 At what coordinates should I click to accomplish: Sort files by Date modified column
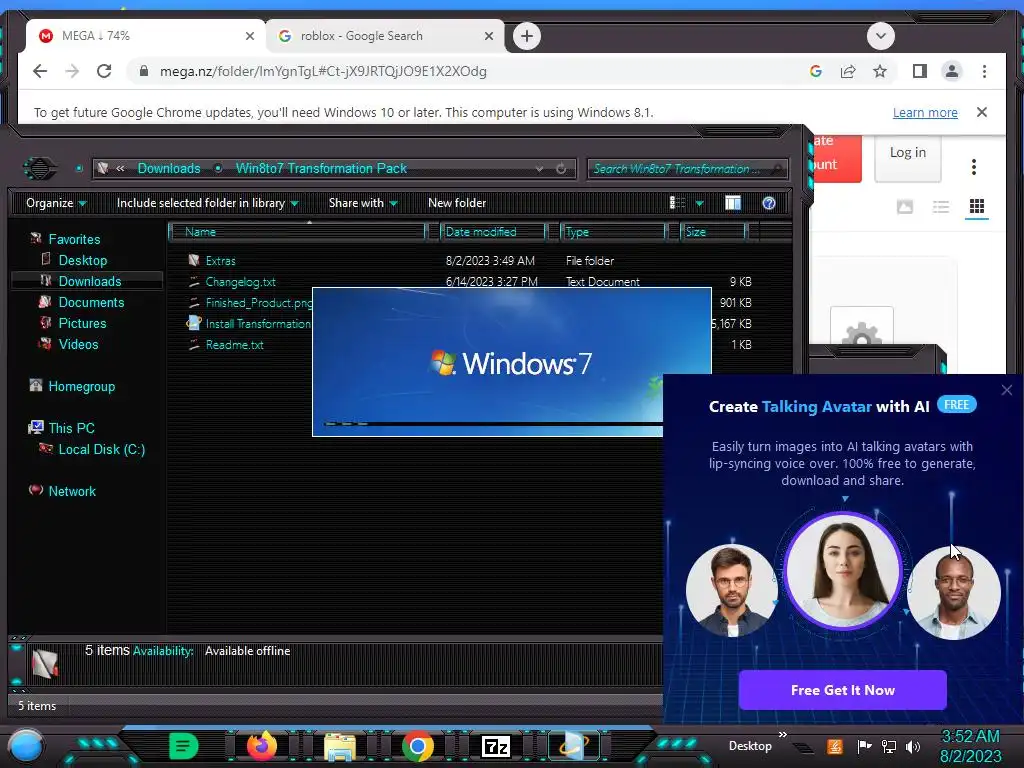(x=493, y=232)
